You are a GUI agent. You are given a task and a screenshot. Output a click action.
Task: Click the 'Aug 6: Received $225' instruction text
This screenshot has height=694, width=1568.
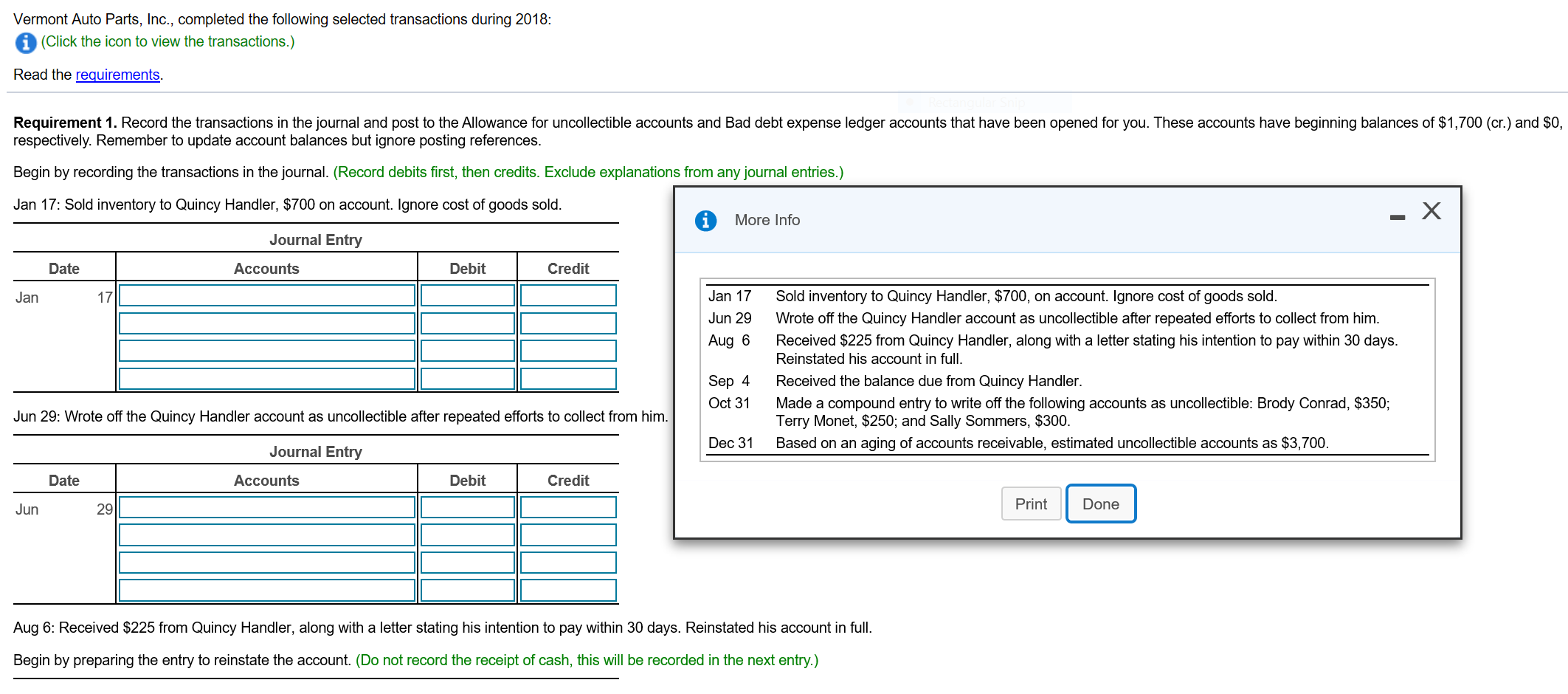pos(443,628)
